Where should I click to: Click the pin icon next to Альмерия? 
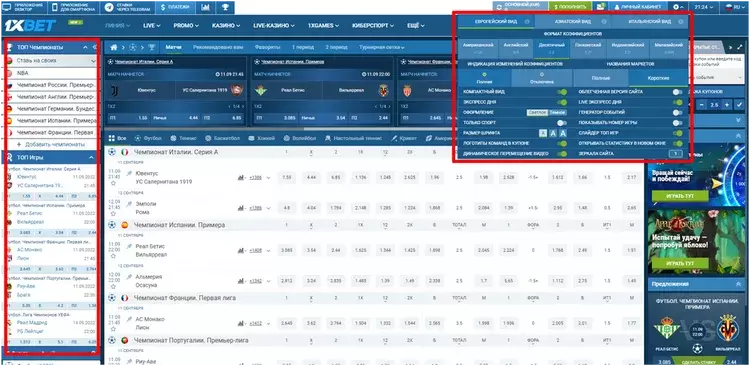click(x=129, y=277)
